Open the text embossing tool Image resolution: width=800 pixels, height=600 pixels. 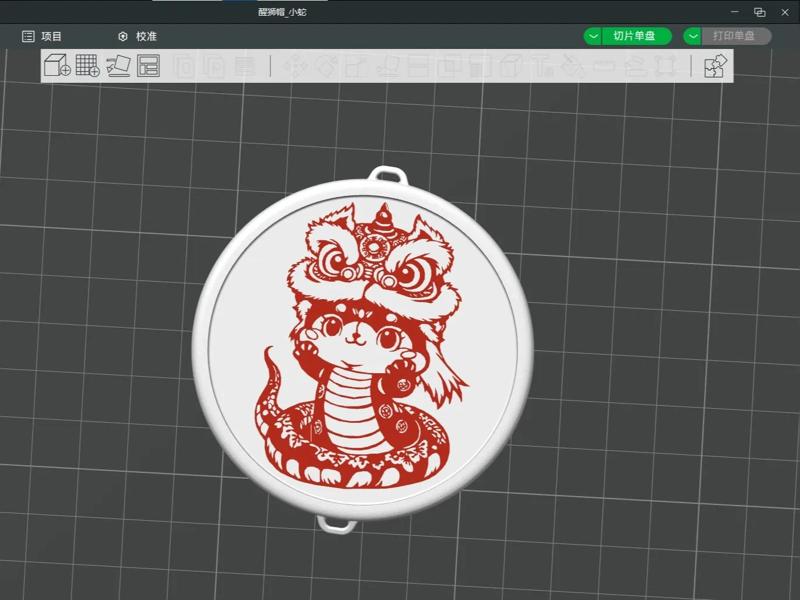coord(540,67)
